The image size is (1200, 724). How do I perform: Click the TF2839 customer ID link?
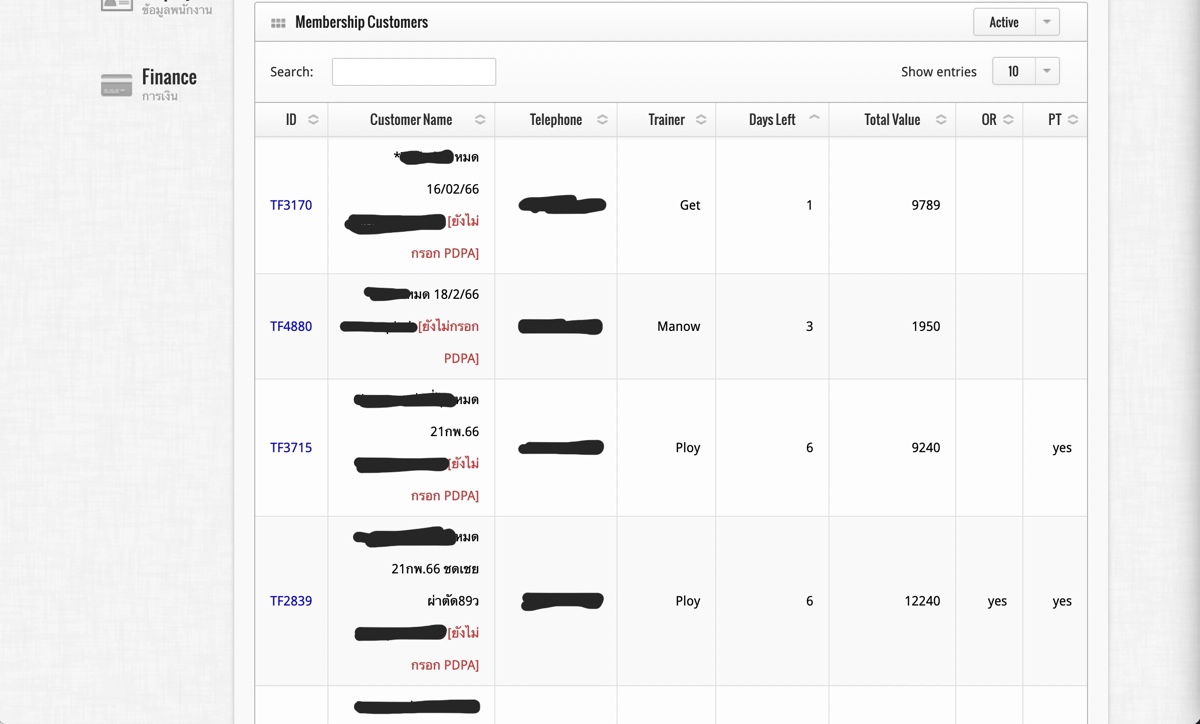(291, 601)
